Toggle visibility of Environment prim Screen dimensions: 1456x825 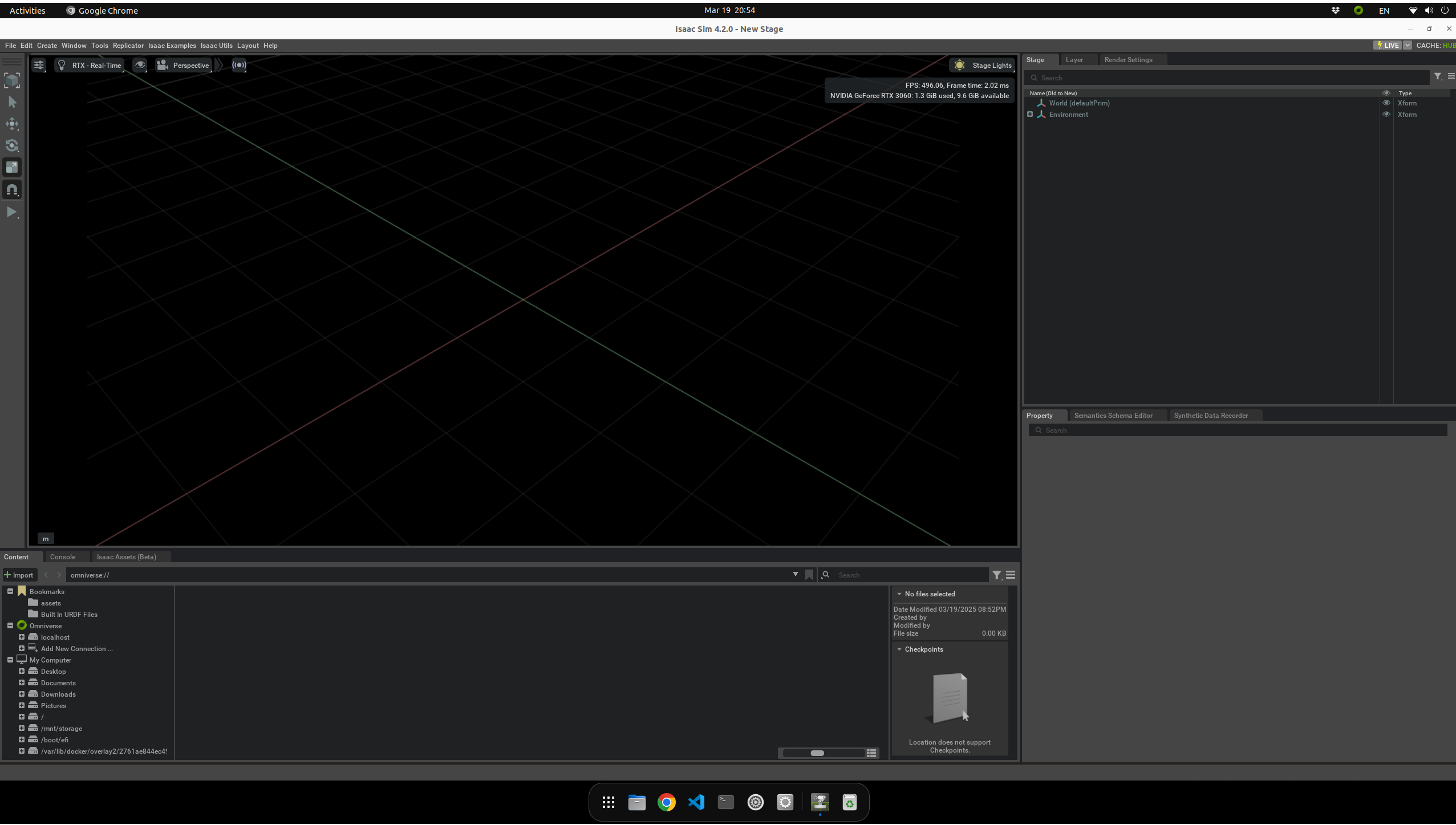[x=1386, y=115]
